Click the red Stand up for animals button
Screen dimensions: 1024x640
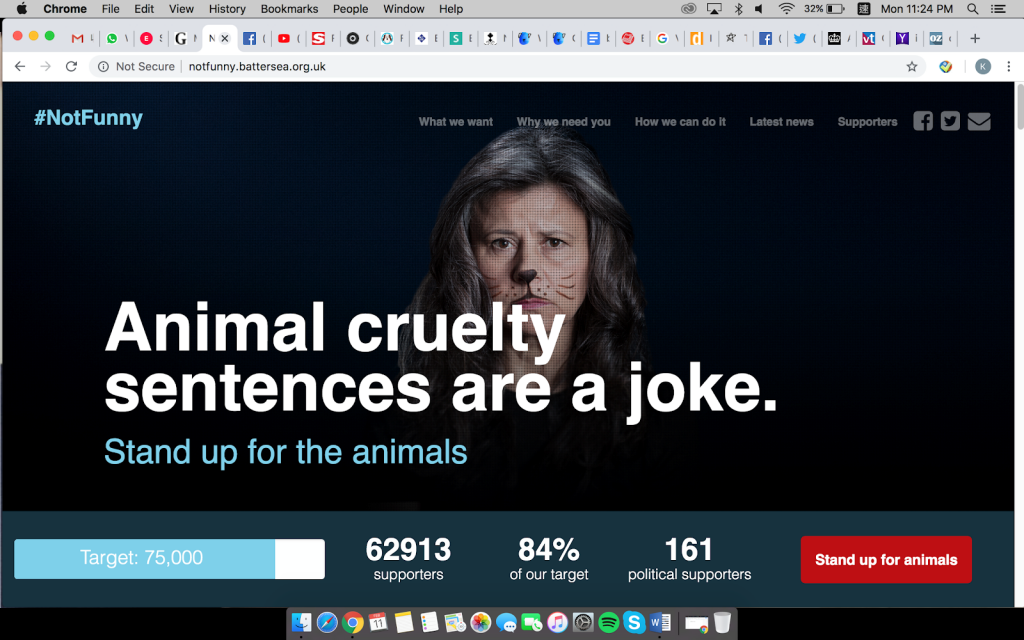pyautogui.click(x=886, y=560)
